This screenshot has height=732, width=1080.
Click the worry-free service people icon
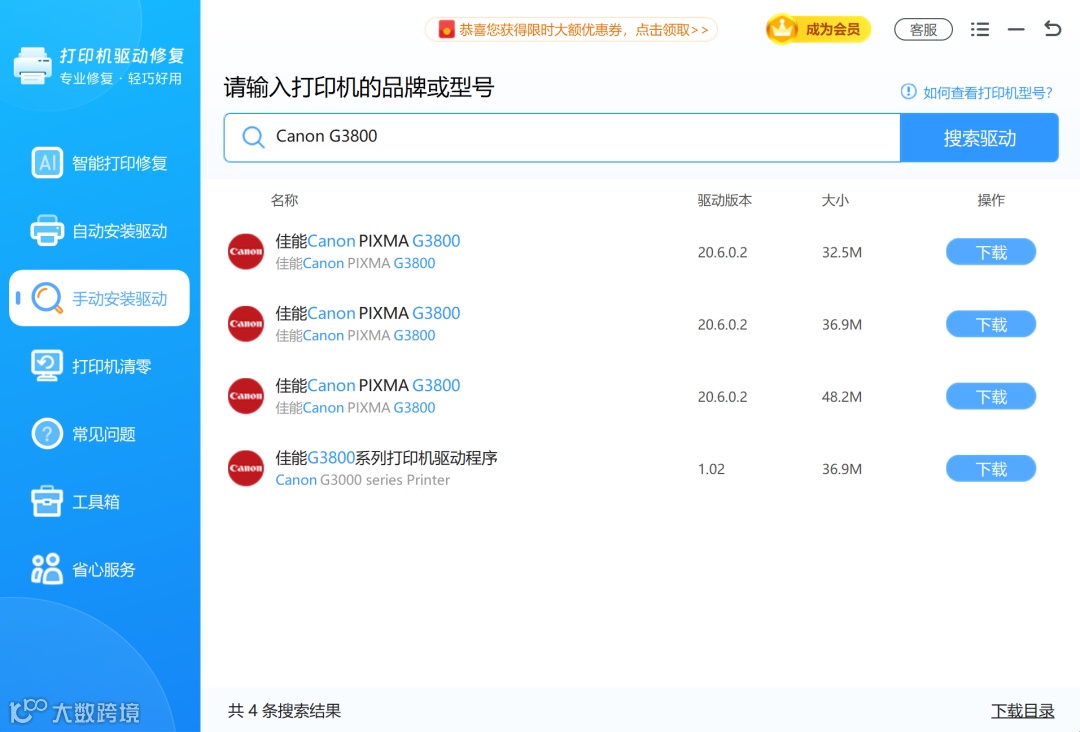click(47, 569)
